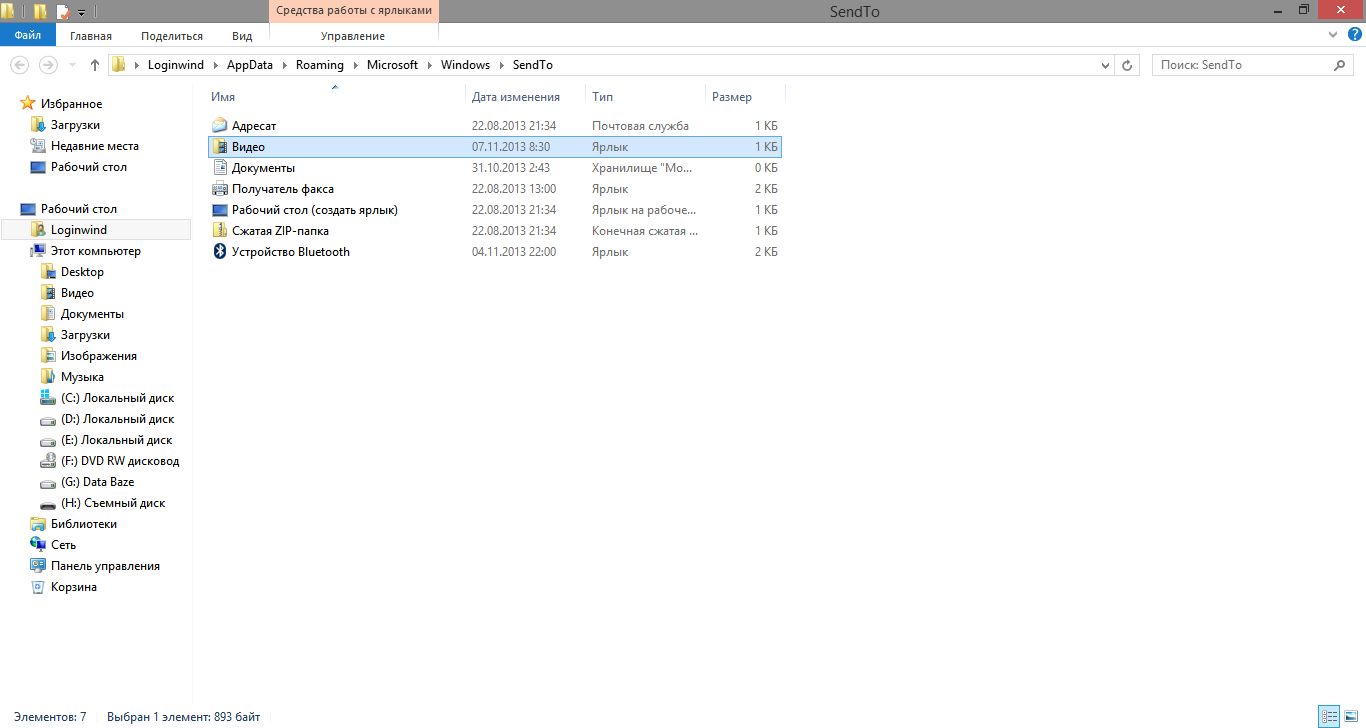Open the Файл menu tab
Screen dimensions: 1366x728
28,35
